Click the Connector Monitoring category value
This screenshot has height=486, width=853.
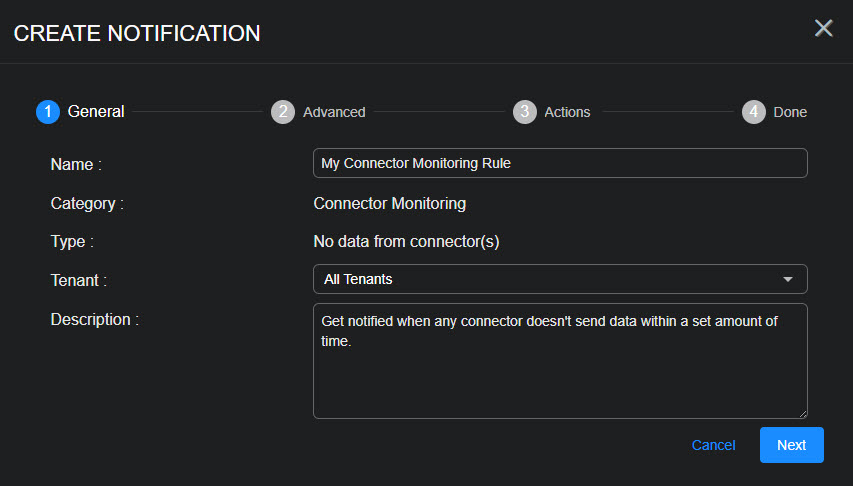tap(389, 204)
